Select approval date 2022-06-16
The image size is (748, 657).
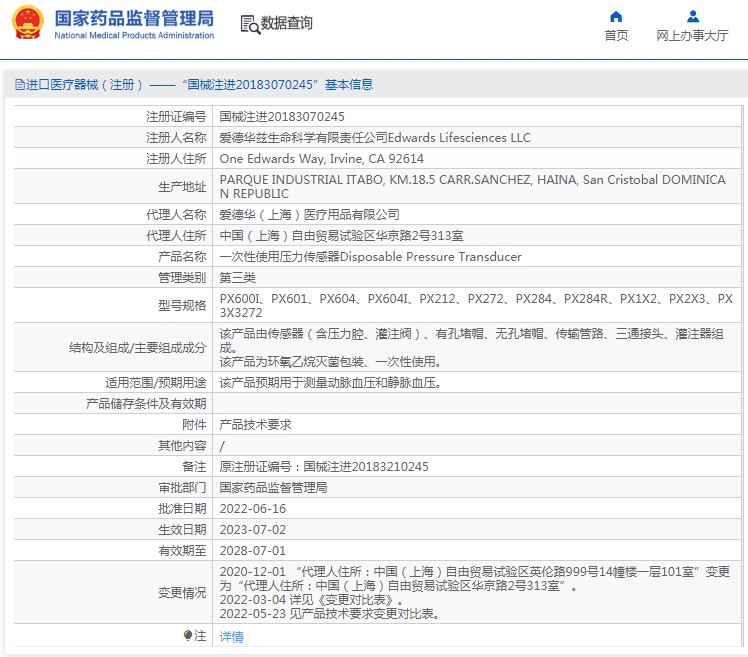click(252, 509)
